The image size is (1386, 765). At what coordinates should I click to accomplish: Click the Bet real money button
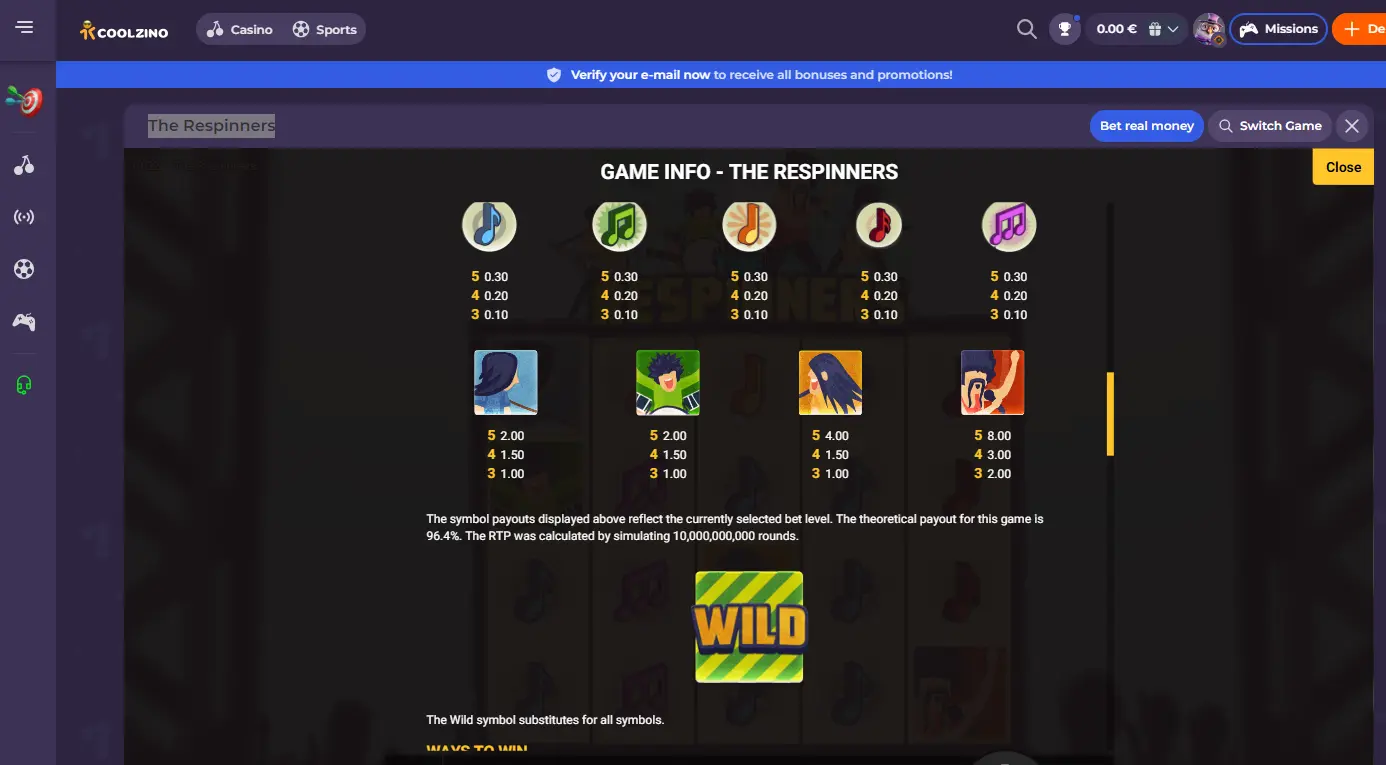point(1146,126)
